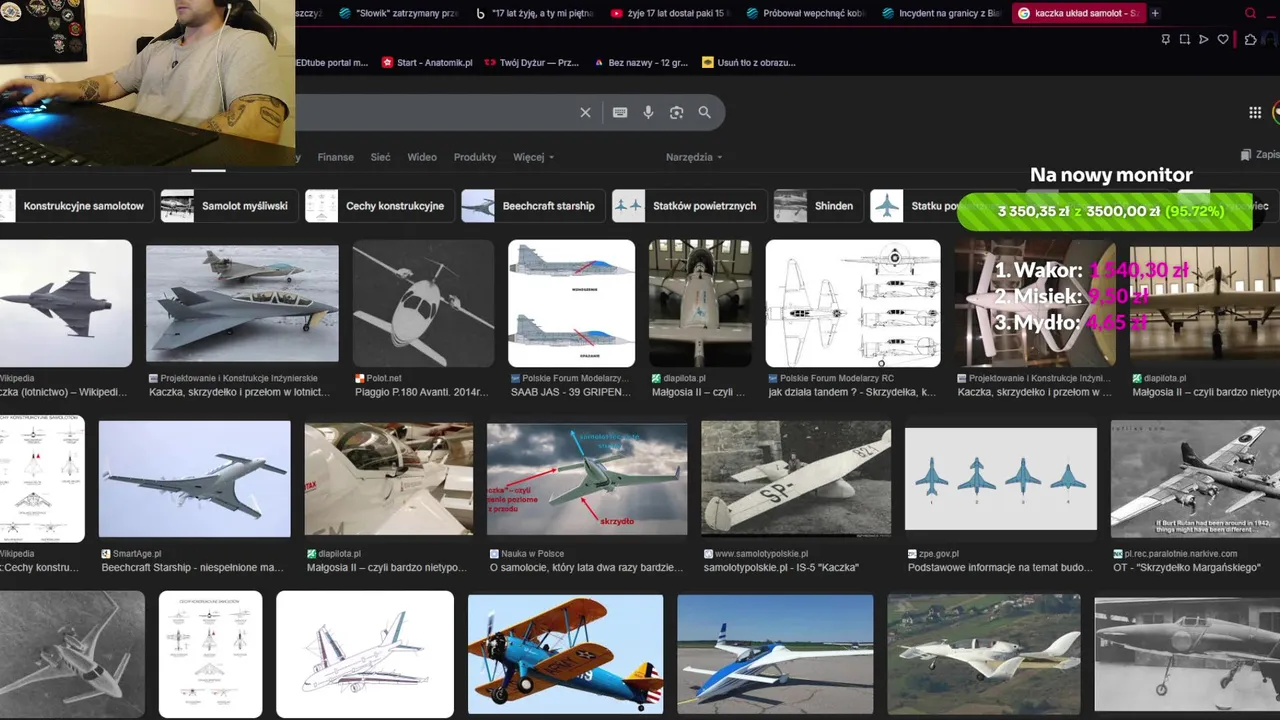Click the "Polot.net" source label
Viewport: 1280px width, 720px height.
[x=384, y=378]
